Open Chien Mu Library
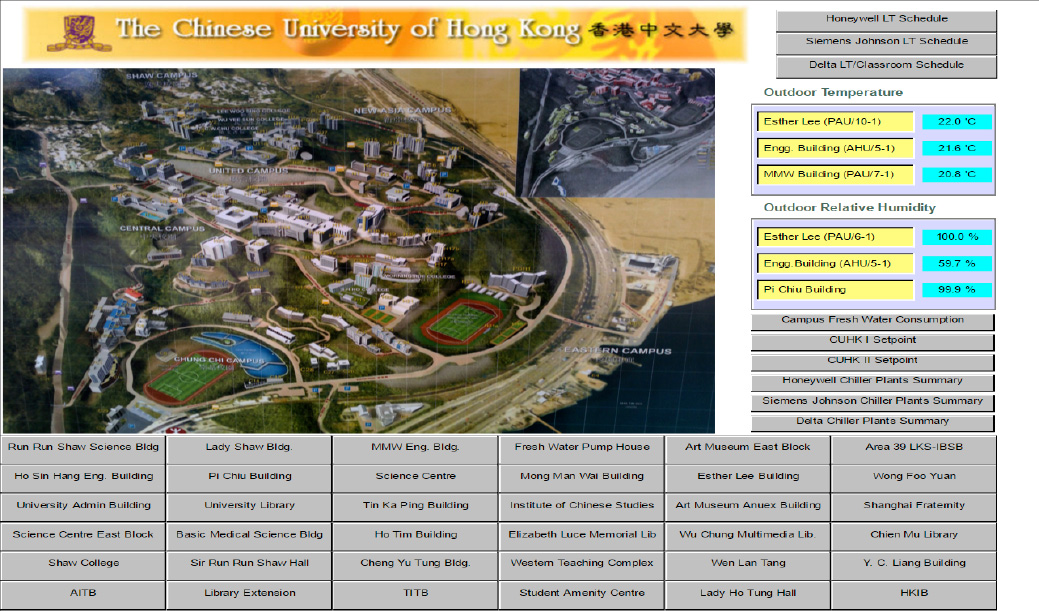 click(914, 537)
